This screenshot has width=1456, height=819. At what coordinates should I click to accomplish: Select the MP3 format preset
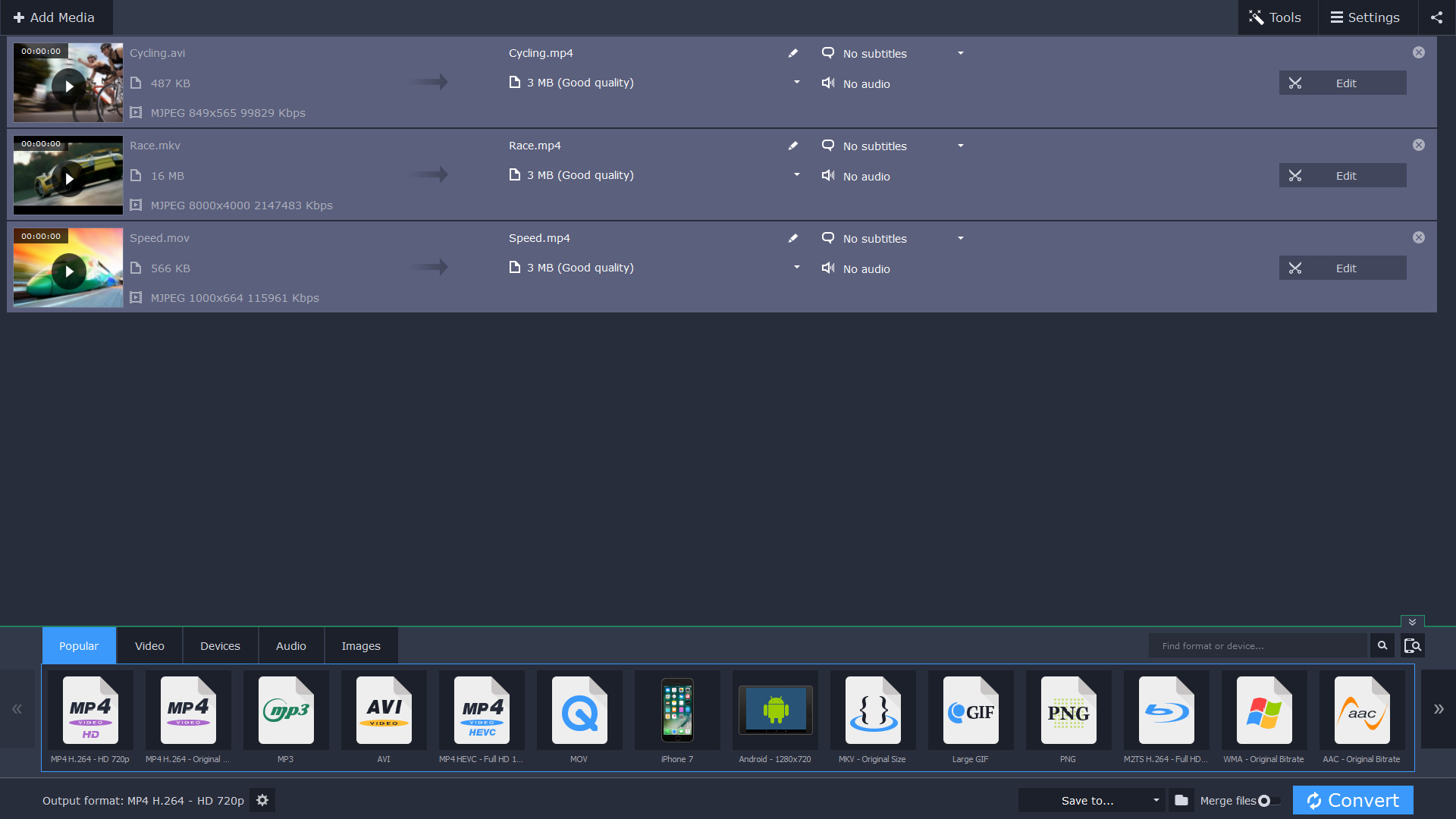pyautogui.click(x=286, y=713)
